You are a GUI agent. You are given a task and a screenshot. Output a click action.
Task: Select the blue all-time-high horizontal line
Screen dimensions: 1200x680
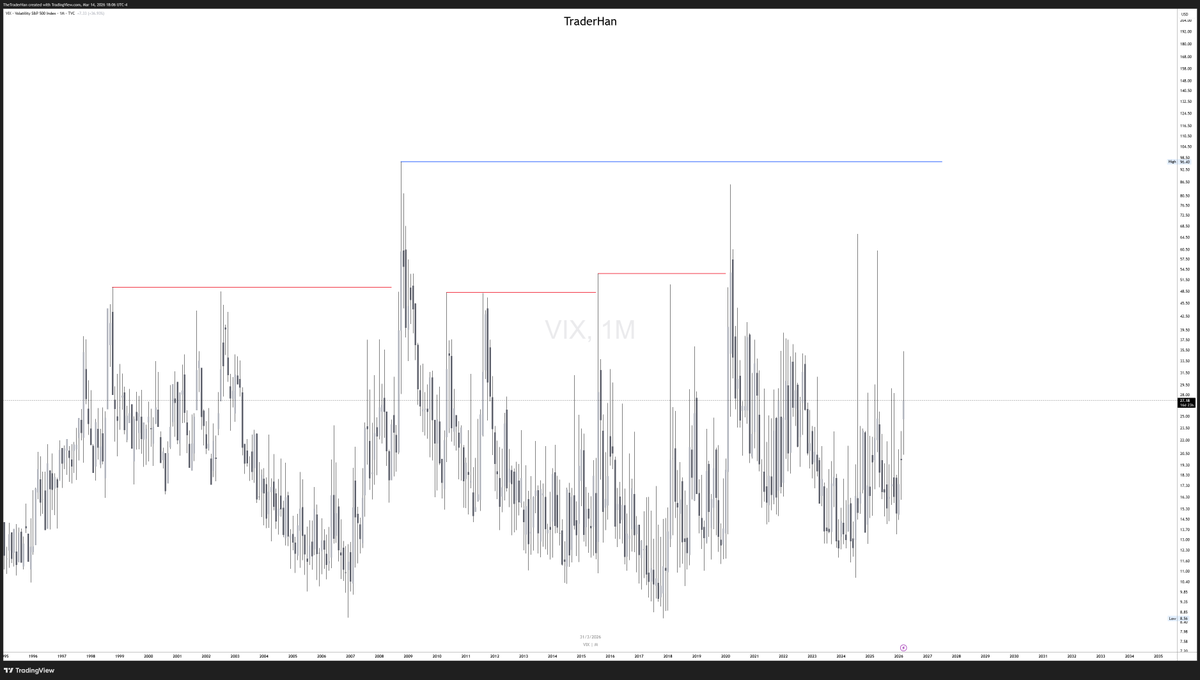point(671,162)
